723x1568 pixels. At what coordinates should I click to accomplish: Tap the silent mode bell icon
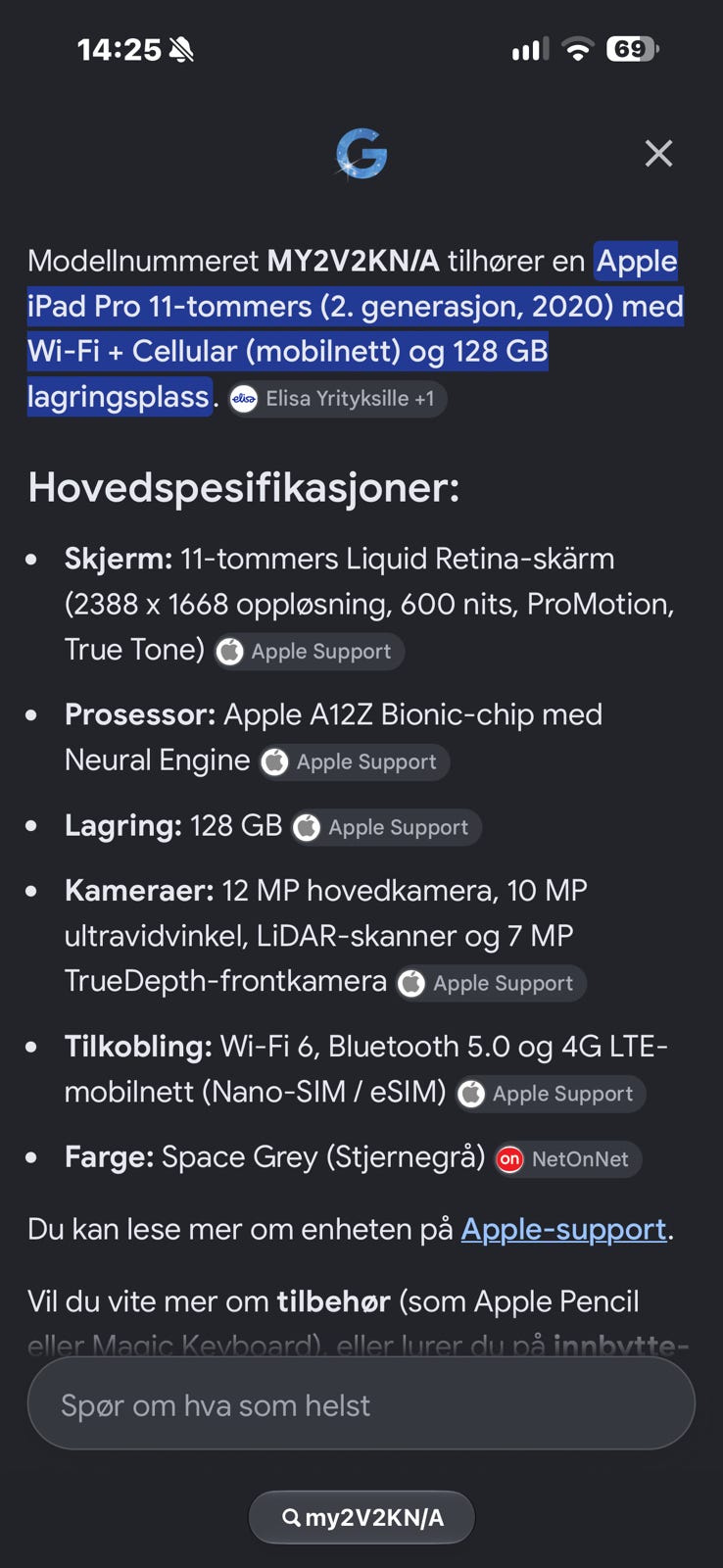coord(181,50)
